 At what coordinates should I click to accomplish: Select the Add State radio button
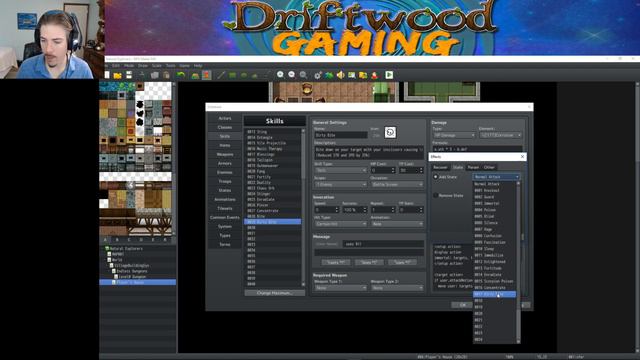click(x=436, y=177)
